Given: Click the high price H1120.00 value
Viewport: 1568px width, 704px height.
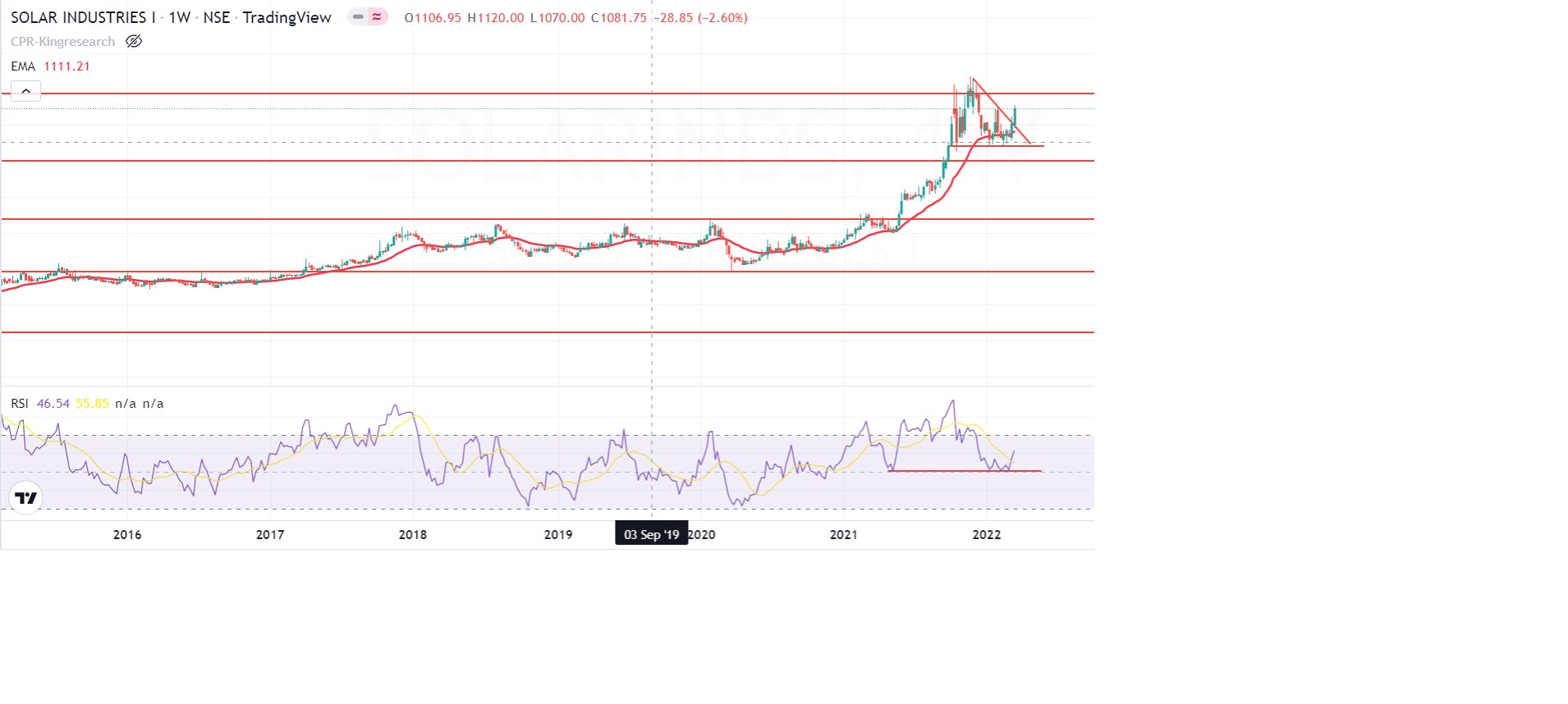Looking at the screenshot, I should coord(496,17).
